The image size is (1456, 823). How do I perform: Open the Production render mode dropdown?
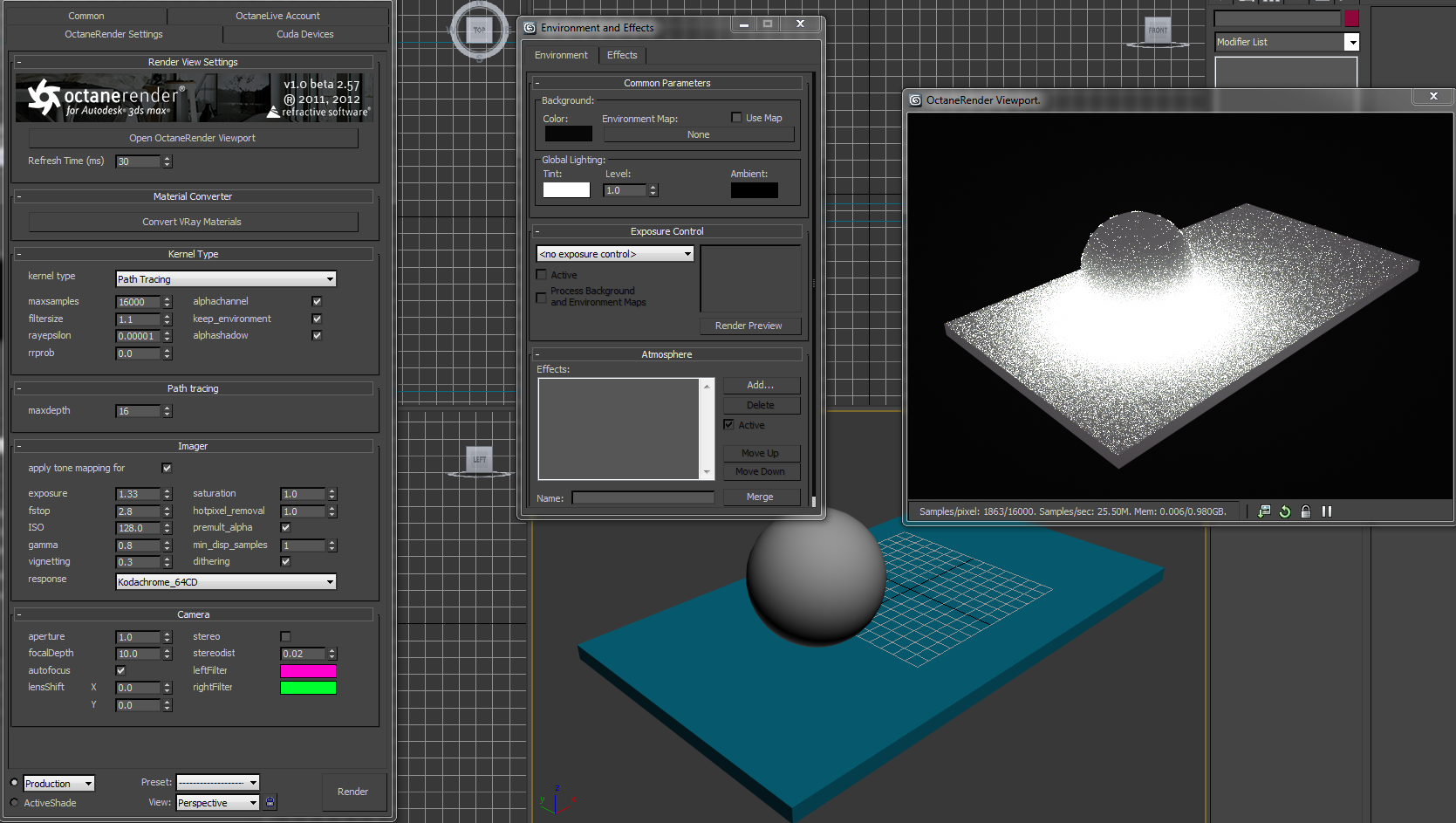[58, 784]
